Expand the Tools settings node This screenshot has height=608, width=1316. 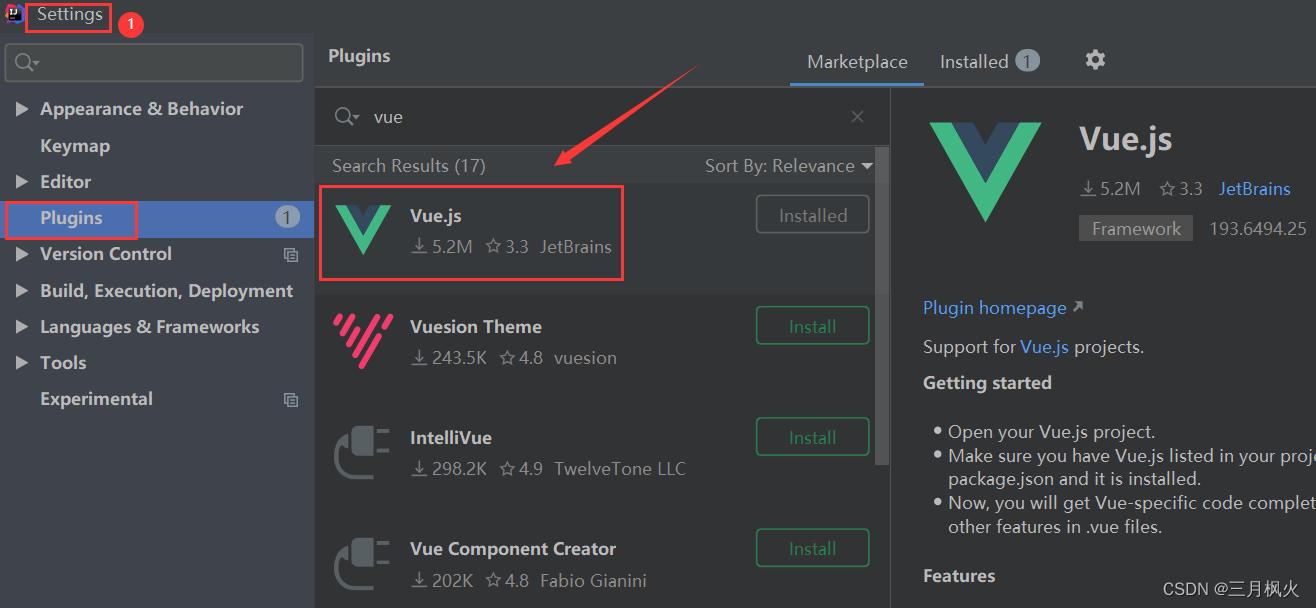[22, 363]
